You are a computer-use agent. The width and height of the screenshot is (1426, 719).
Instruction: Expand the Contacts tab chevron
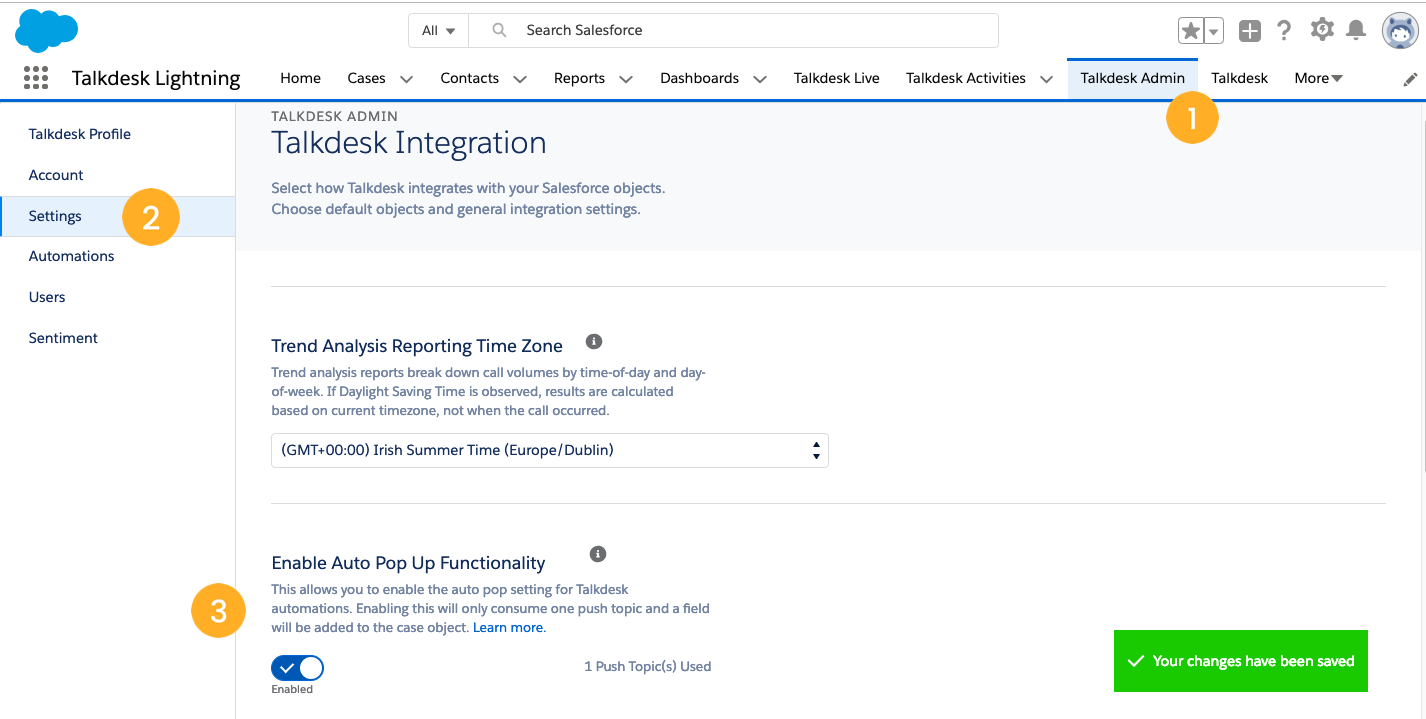click(520, 79)
